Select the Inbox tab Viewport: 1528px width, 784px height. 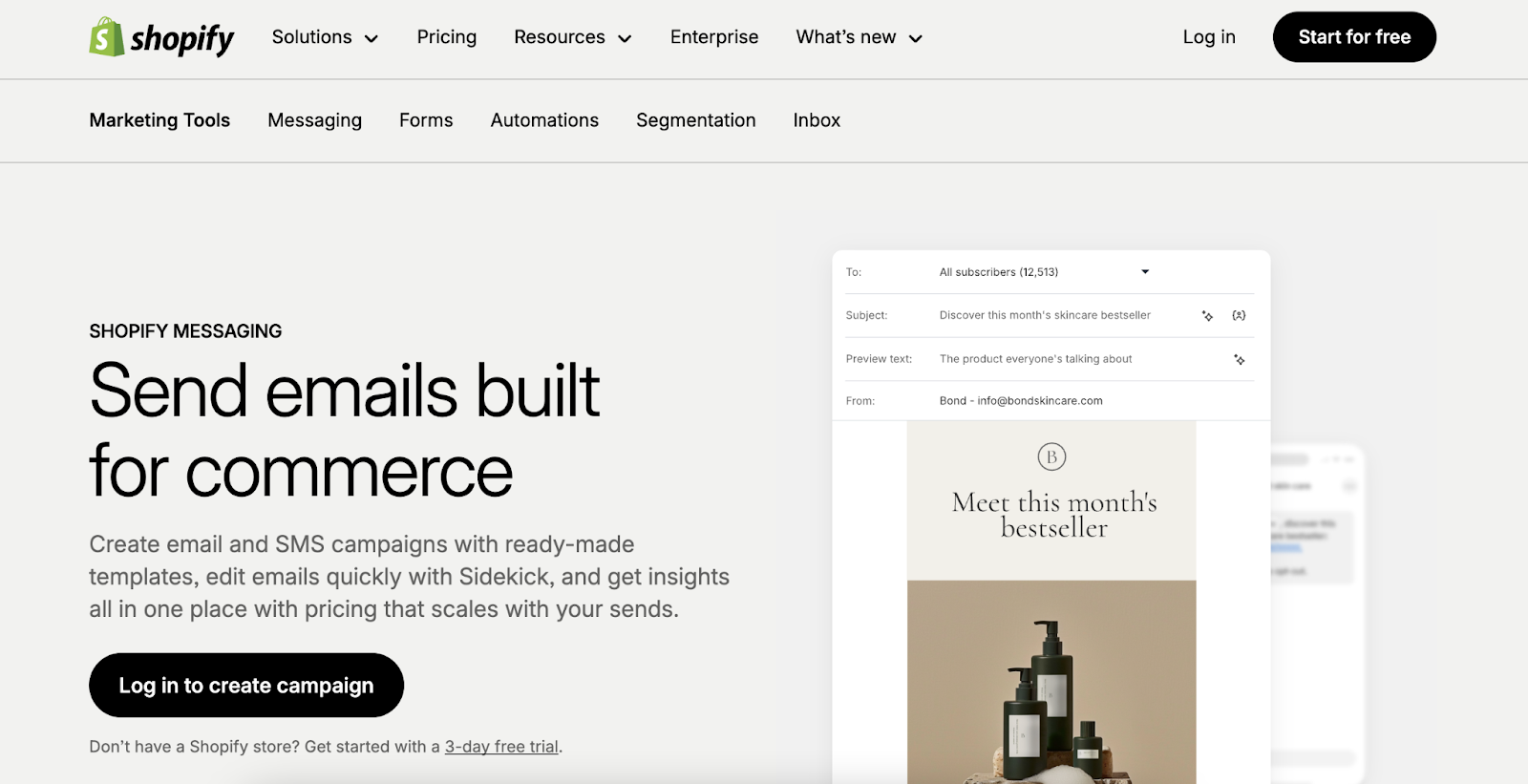click(817, 120)
